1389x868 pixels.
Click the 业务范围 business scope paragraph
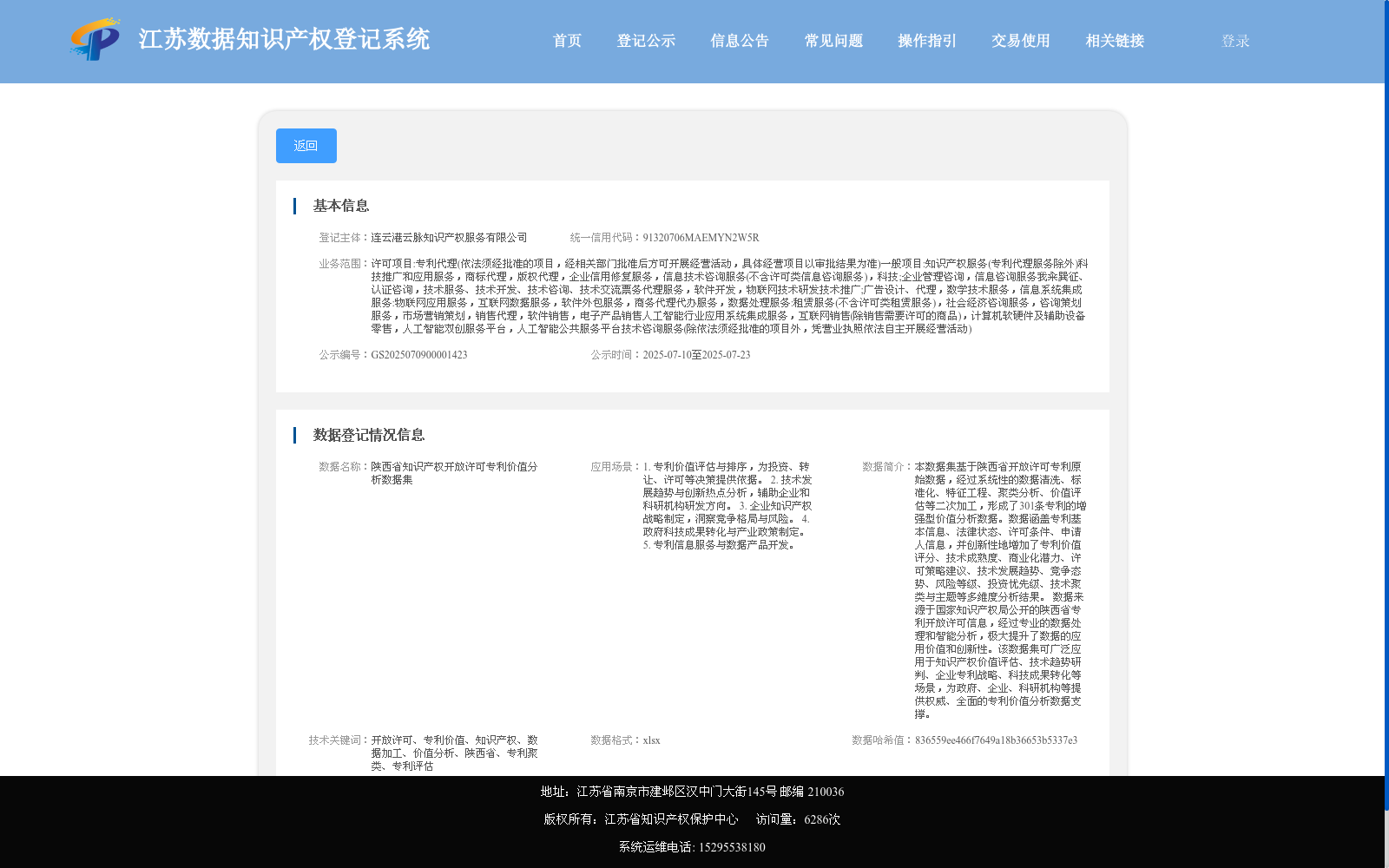click(729, 296)
